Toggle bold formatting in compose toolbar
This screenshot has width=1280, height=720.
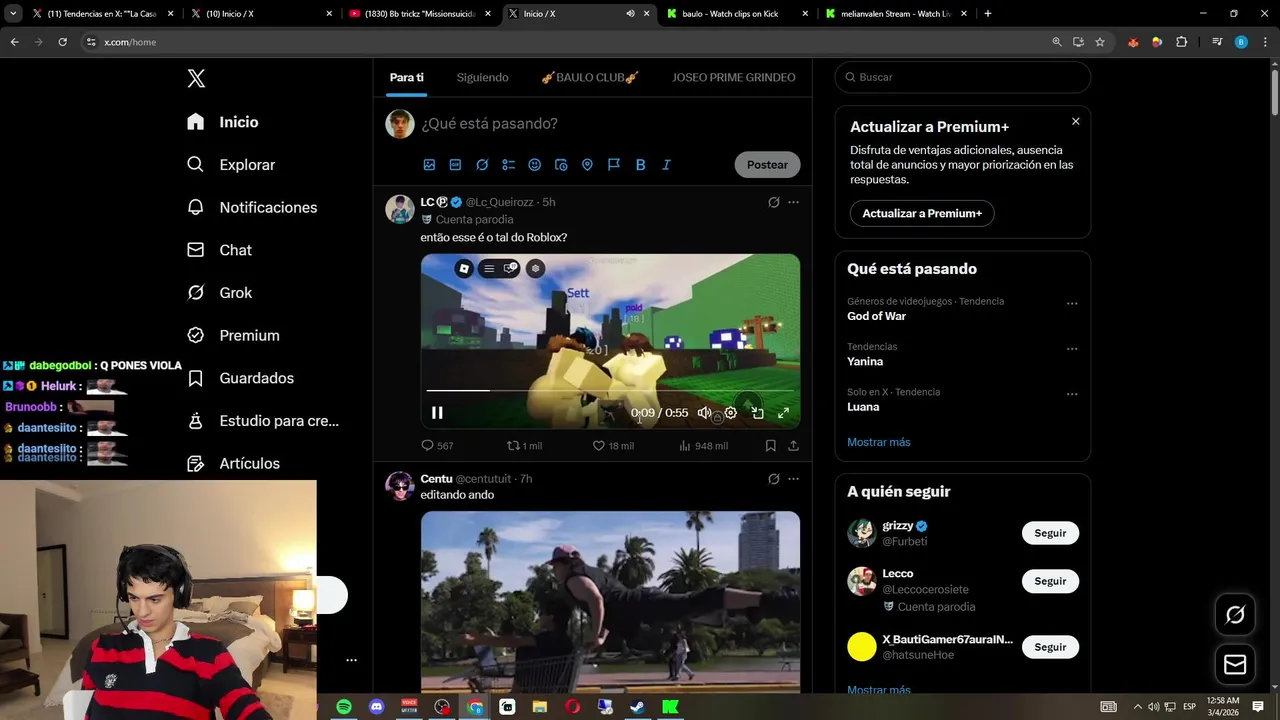coord(640,165)
